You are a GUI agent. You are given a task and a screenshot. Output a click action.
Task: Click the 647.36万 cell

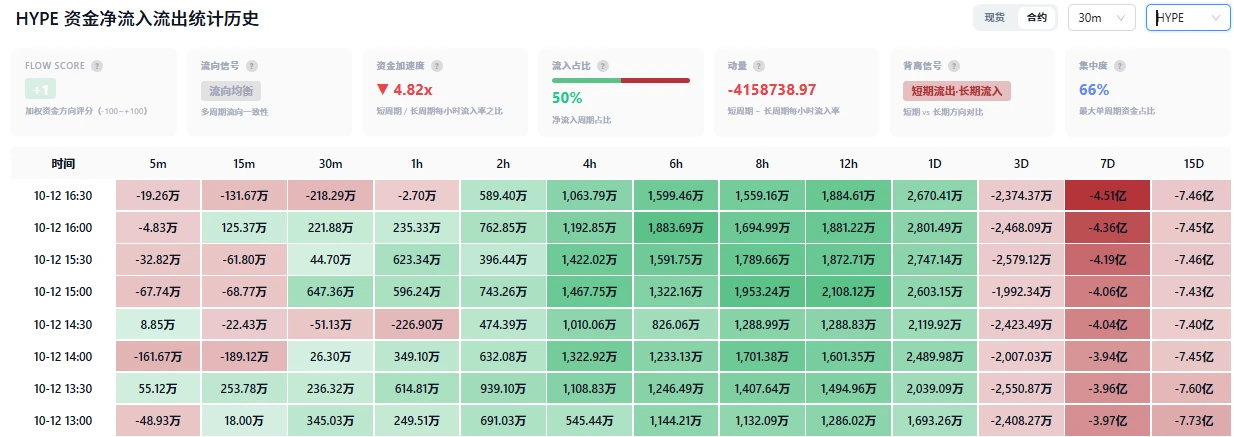tap(331, 292)
